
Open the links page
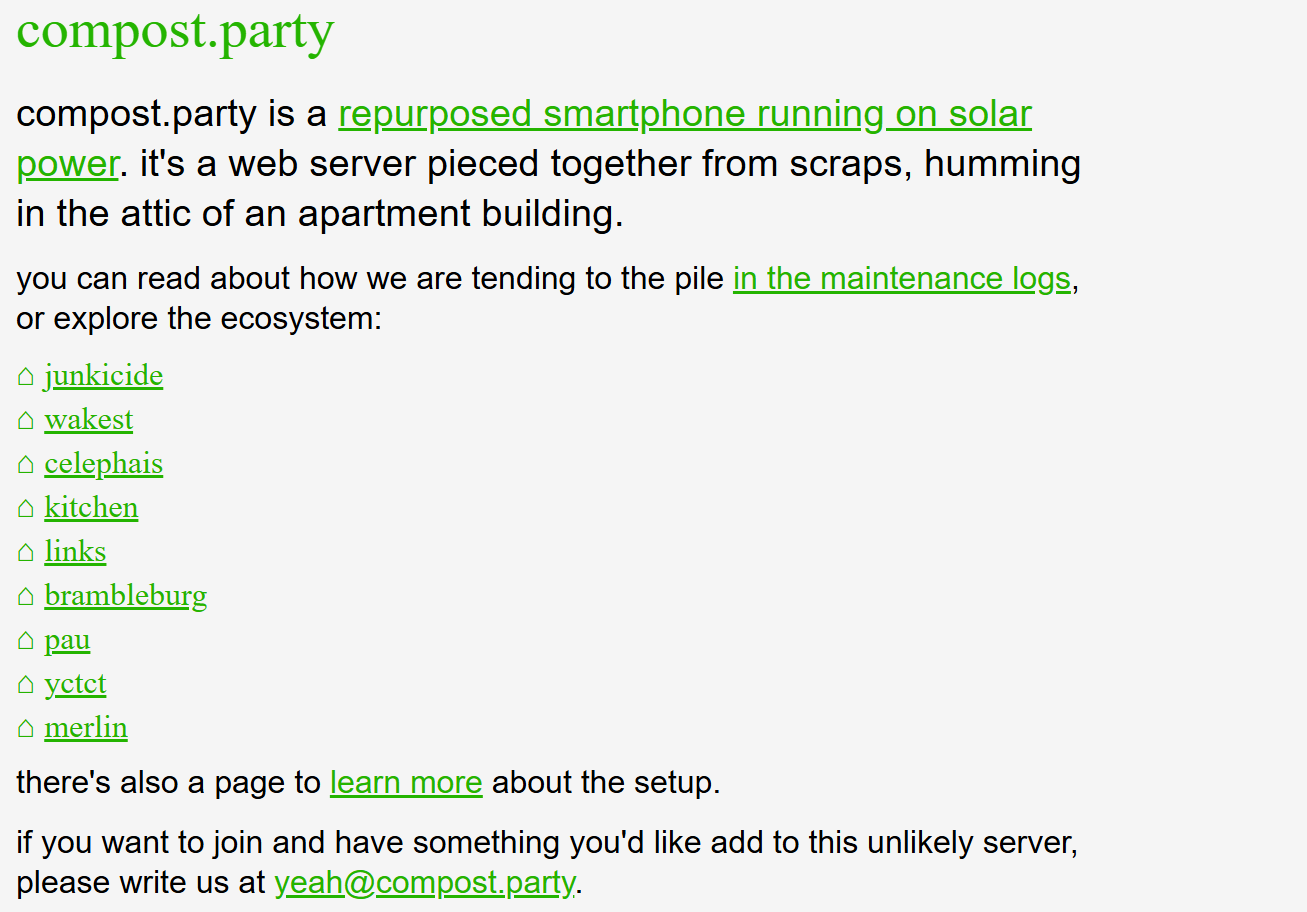click(x=75, y=552)
